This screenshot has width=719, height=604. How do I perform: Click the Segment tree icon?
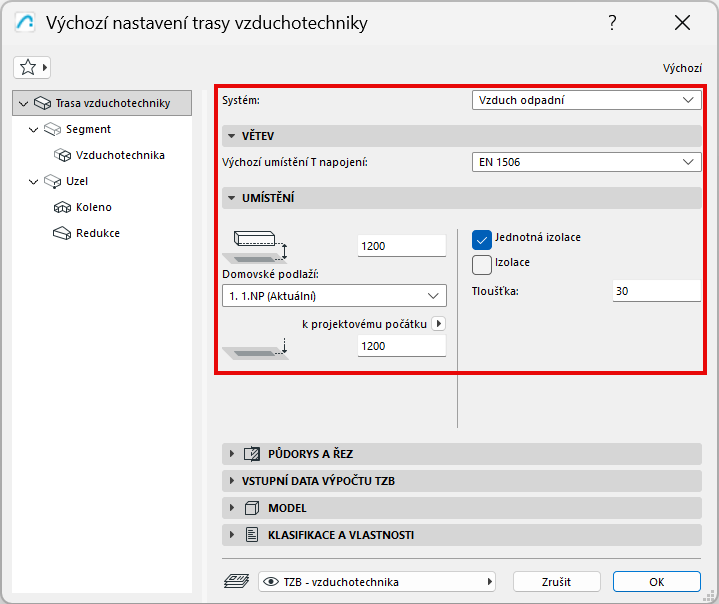(x=52, y=129)
